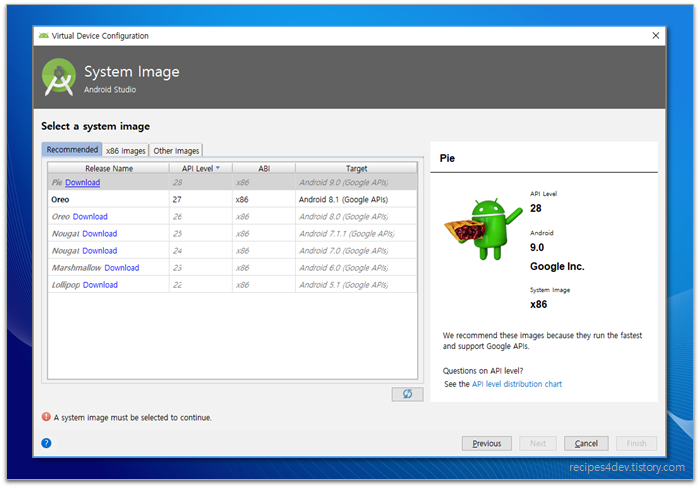
Task: Click the Finish button
Action: pyautogui.click(x=636, y=443)
